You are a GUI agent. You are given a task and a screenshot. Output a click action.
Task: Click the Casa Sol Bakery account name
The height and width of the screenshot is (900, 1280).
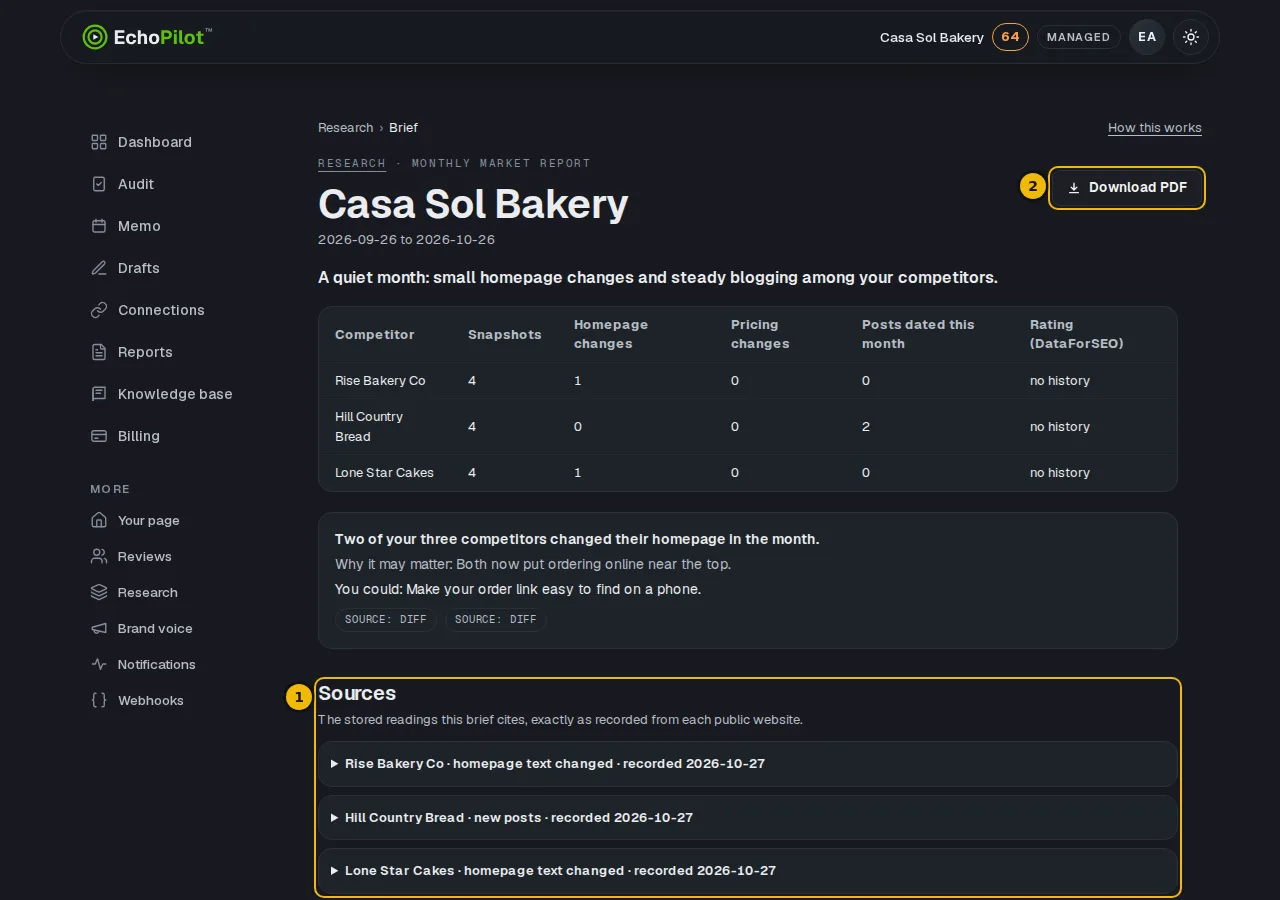click(x=932, y=37)
